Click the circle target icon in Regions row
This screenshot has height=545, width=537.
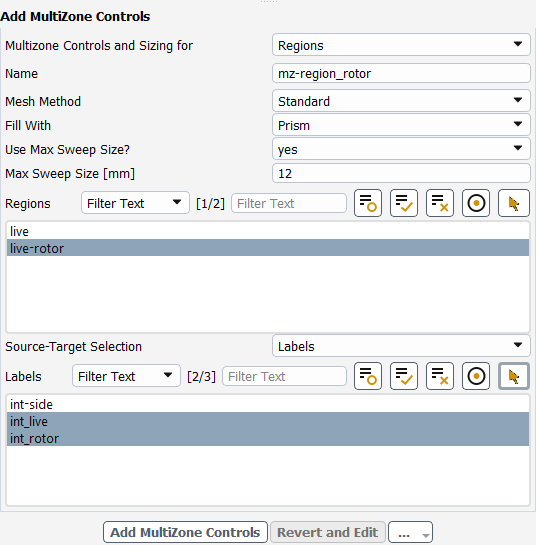476,203
